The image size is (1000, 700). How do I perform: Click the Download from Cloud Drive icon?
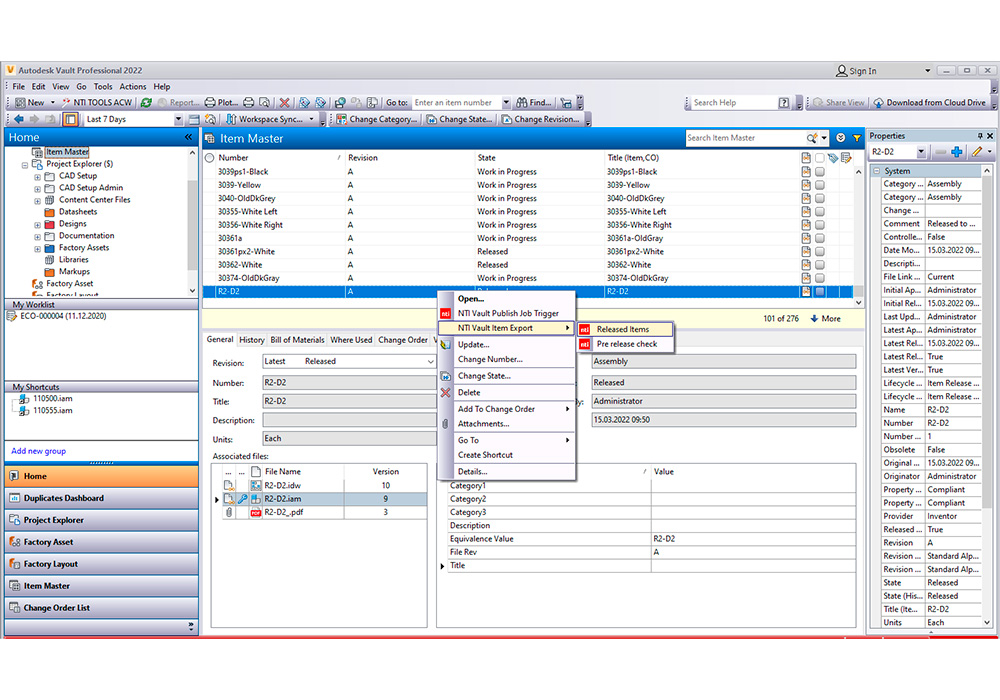pos(878,103)
